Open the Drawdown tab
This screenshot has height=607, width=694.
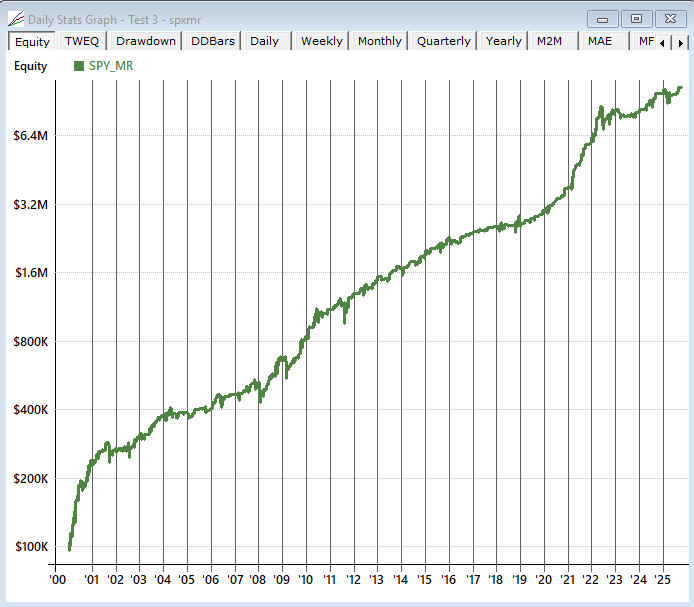(x=146, y=41)
